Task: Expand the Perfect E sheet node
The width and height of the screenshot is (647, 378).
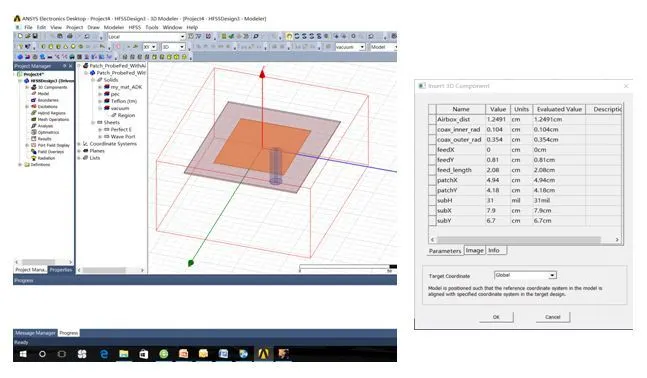Action: pyautogui.click(x=100, y=130)
